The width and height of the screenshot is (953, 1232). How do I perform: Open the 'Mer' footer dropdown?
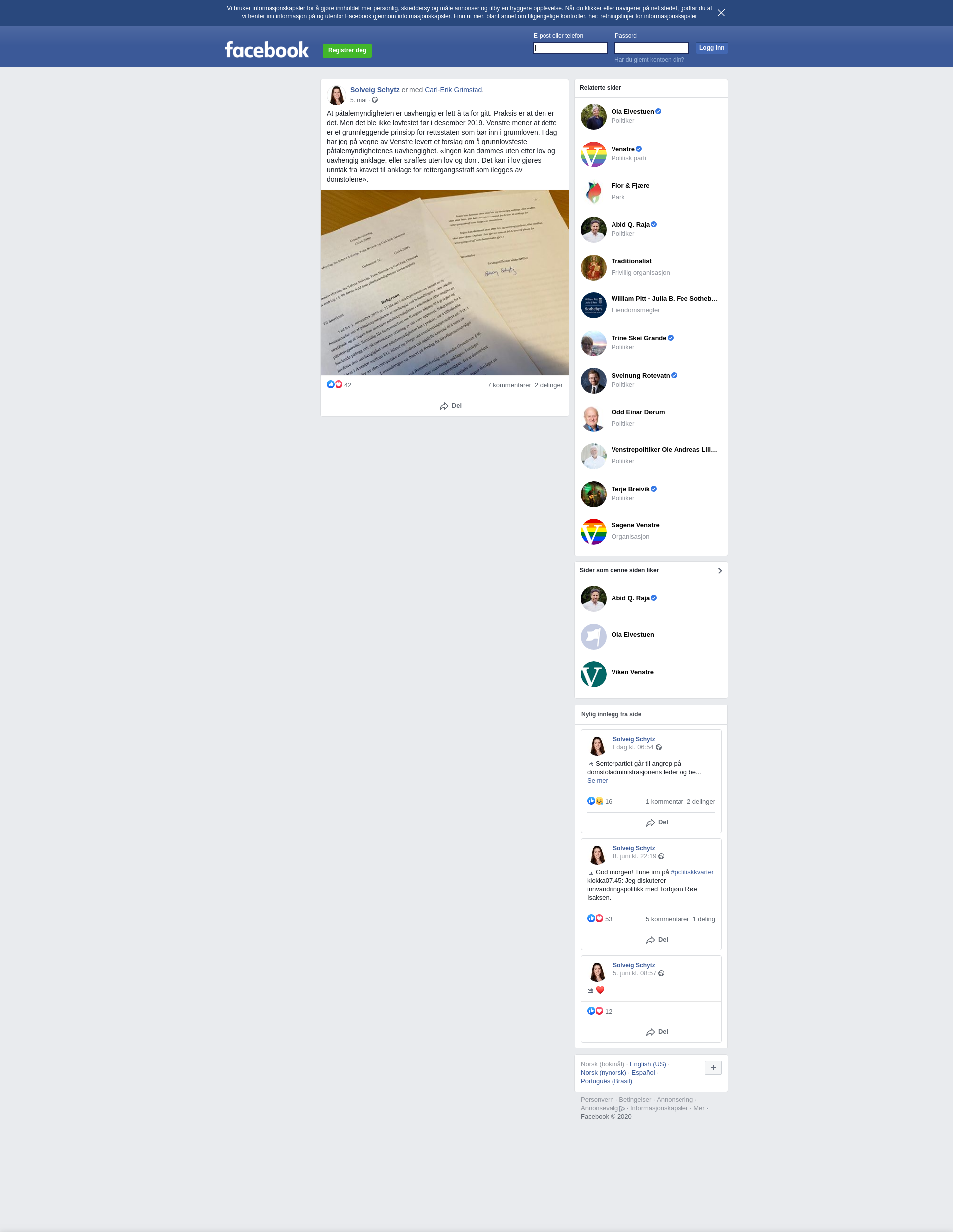pos(701,1108)
